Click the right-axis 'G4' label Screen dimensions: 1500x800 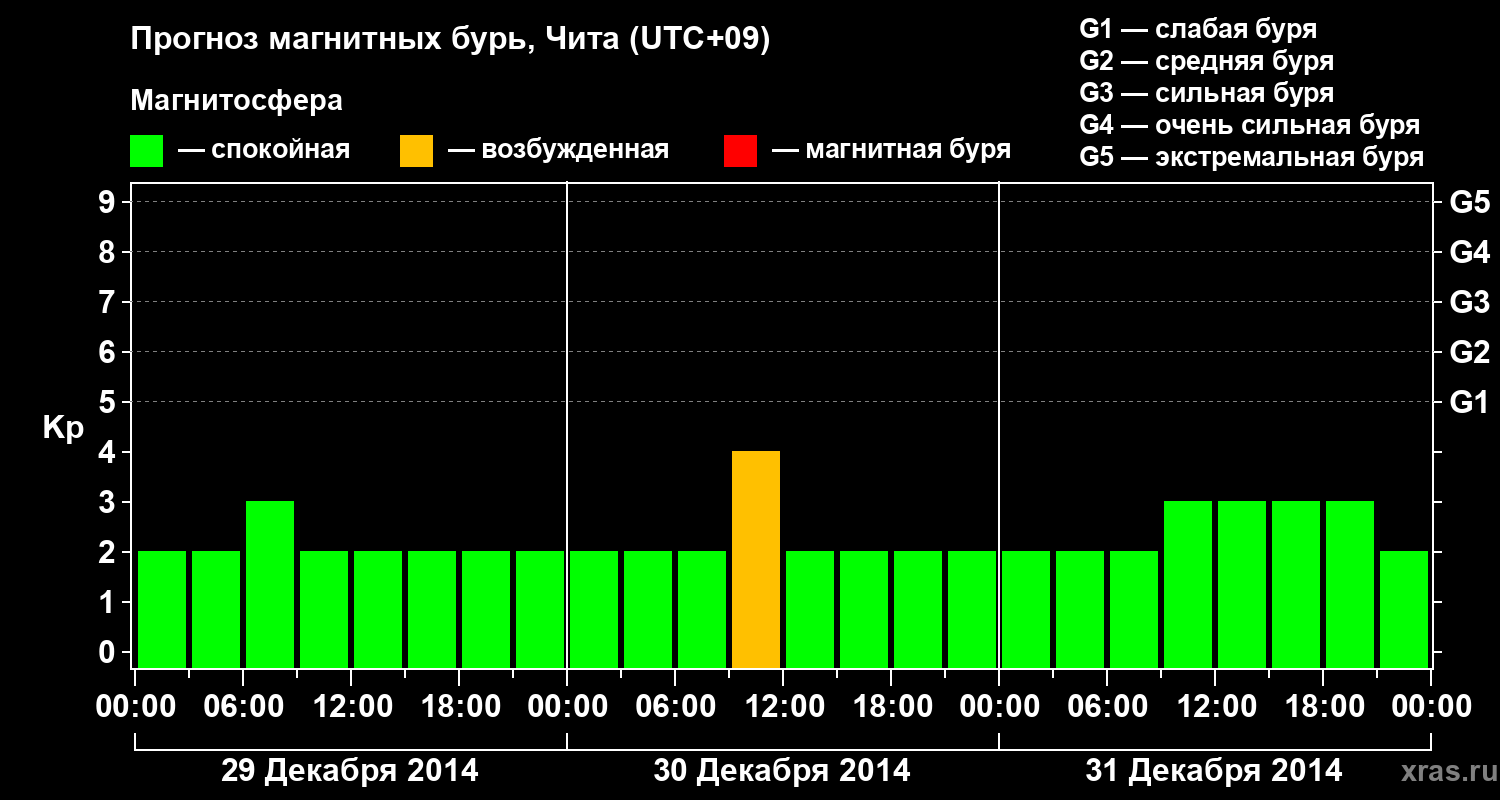tap(1470, 252)
